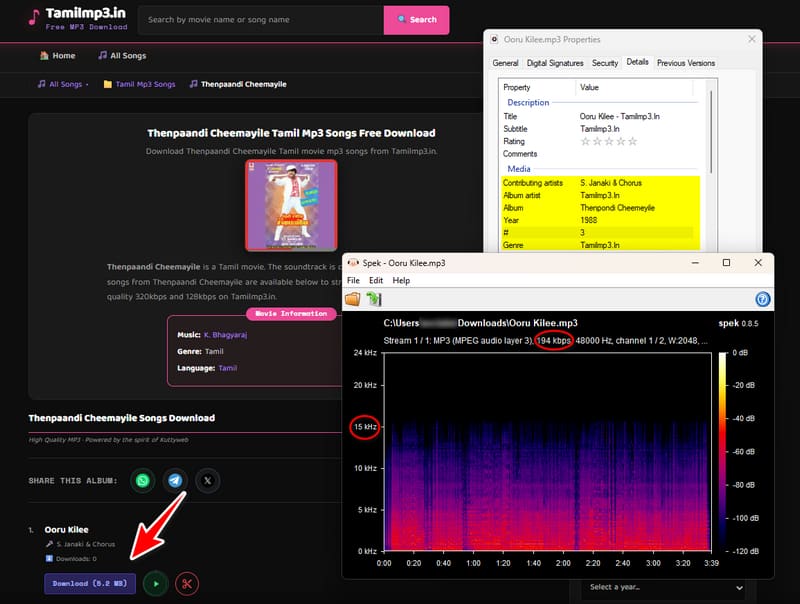Switch to the Digital Signatures tab

pyautogui.click(x=555, y=63)
